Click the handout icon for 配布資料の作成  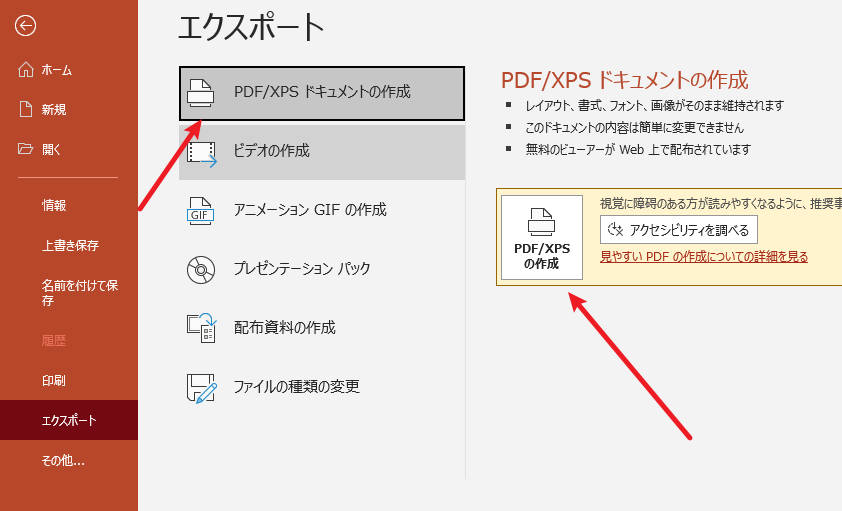point(201,328)
